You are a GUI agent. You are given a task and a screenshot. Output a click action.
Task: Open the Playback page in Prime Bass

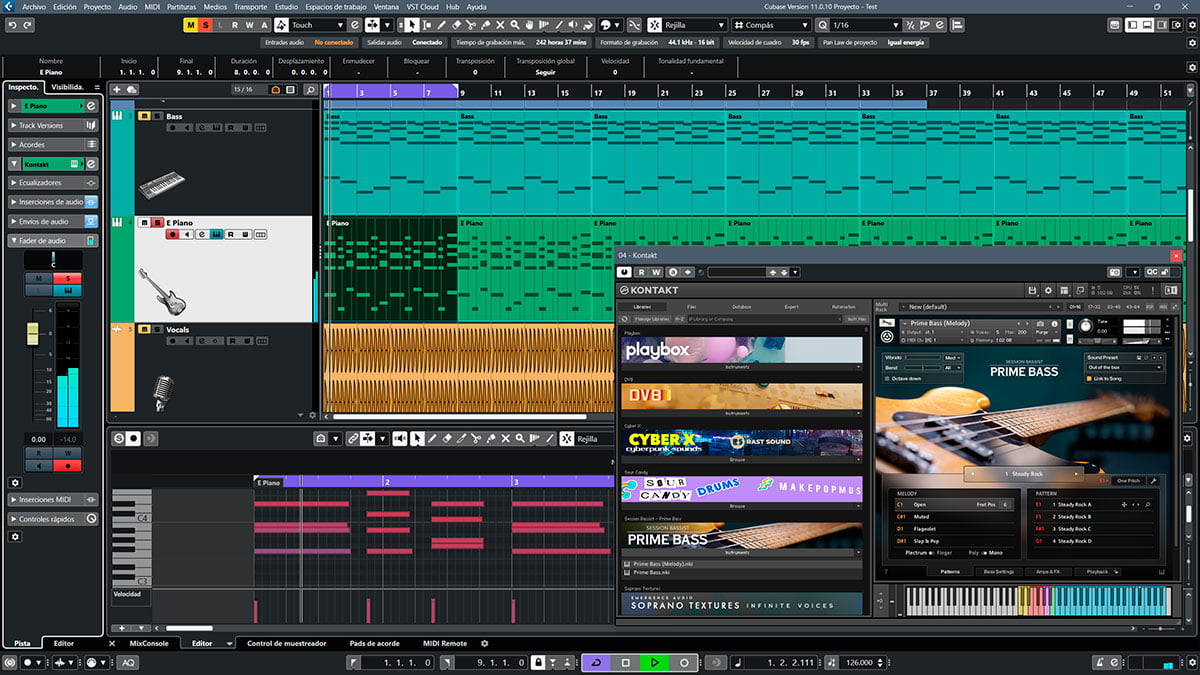[1097, 572]
